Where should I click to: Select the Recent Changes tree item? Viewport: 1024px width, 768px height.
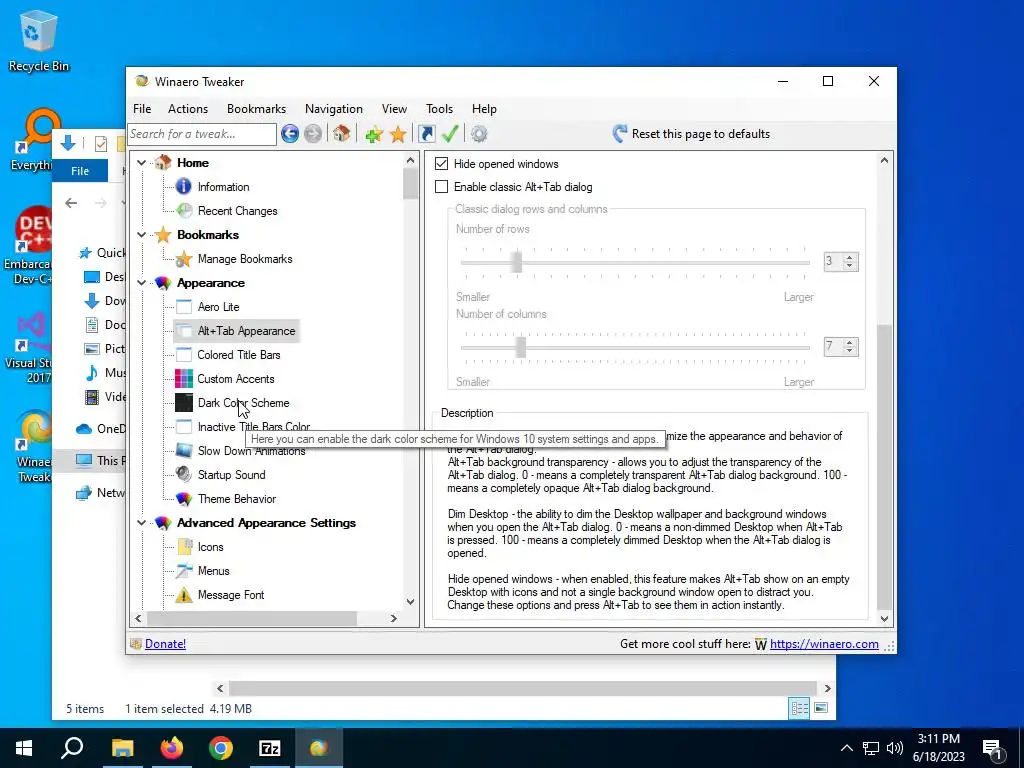[x=237, y=211]
